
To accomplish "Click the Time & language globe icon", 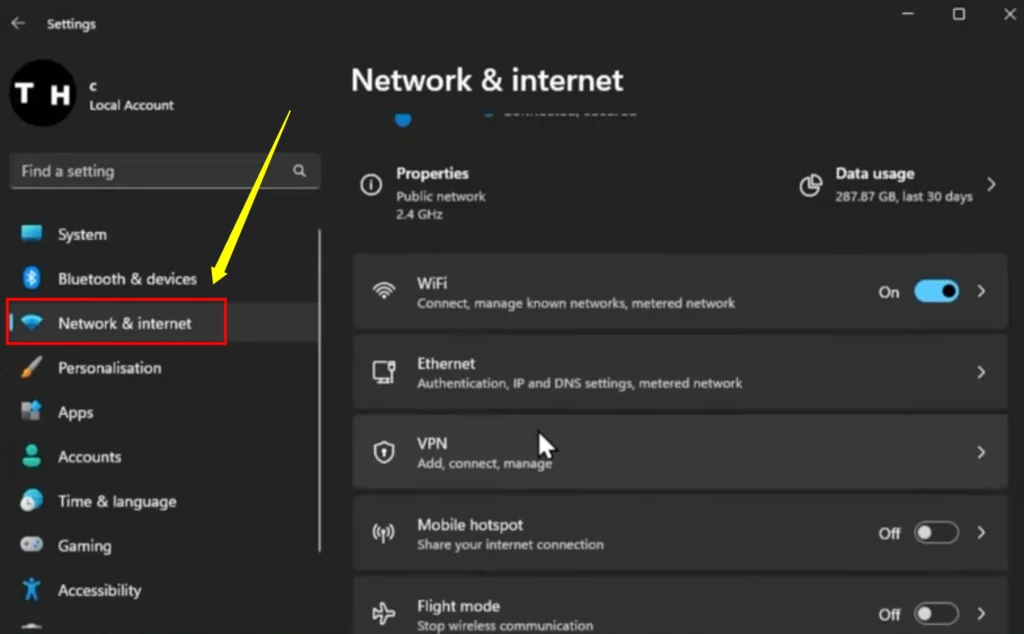I will (31, 501).
